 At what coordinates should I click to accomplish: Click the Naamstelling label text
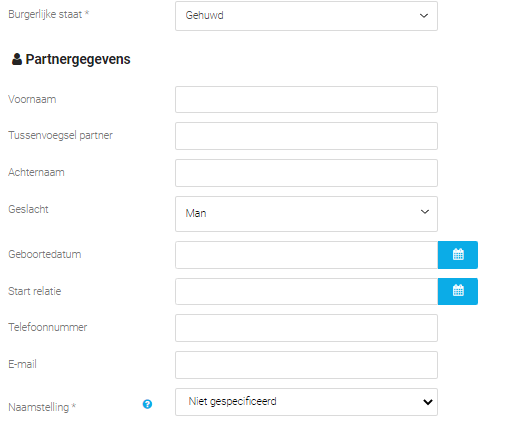coord(42,407)
